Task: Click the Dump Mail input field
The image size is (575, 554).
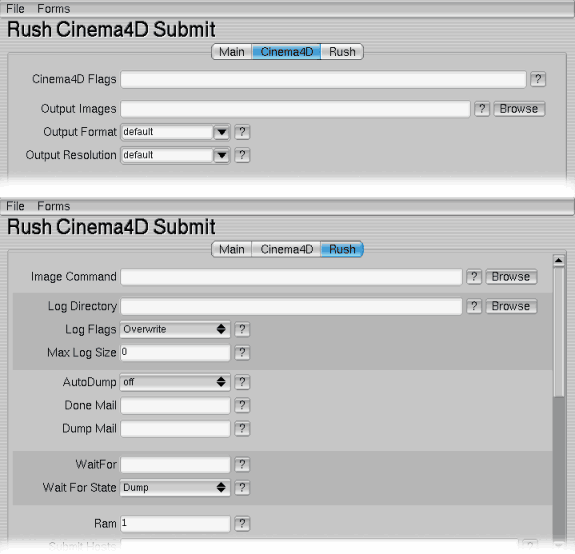Action: 175,429
